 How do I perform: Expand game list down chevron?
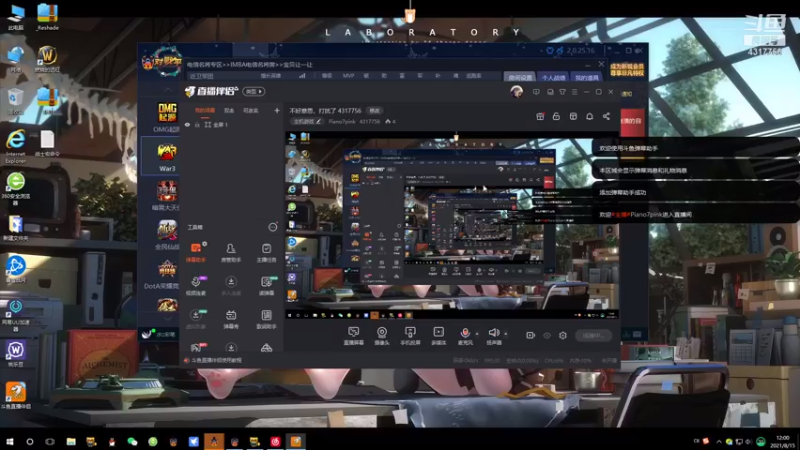click(x=168, y=317)
